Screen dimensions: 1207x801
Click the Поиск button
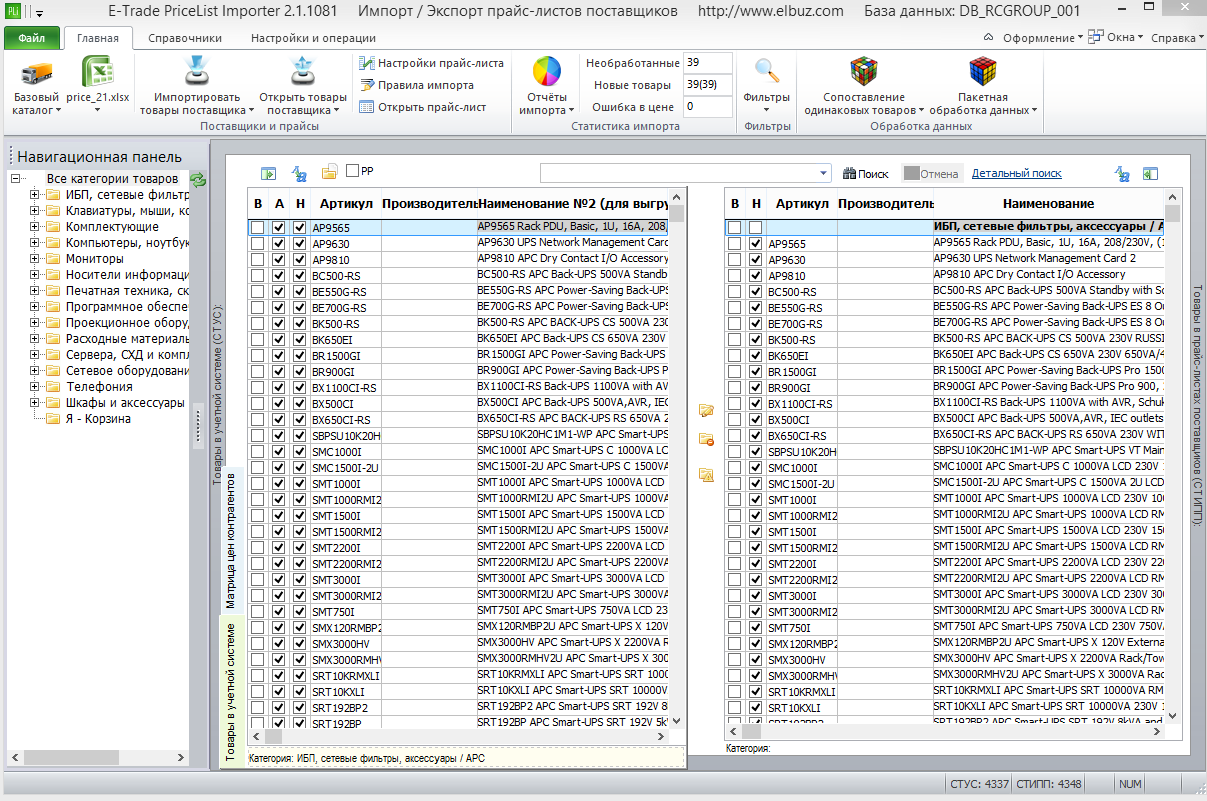[x=866, y=173]
